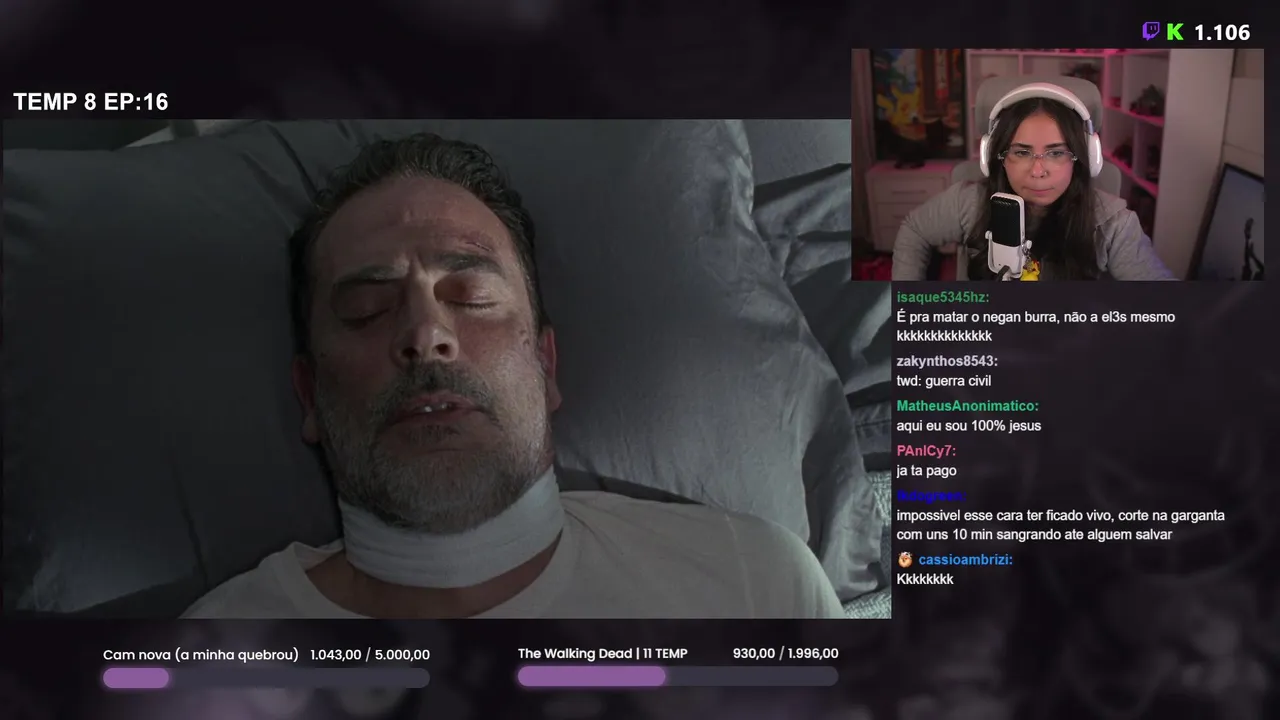Open chat user MatheusAnonimatico's name
The height and width of the screenshot is (720, 1280).
[968, 406]
